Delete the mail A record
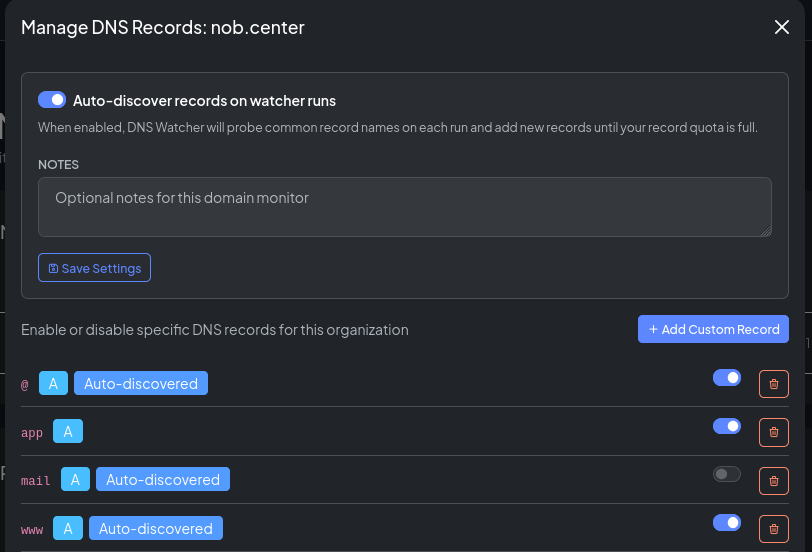The image size is (812, 552). [x=774, y=481]
